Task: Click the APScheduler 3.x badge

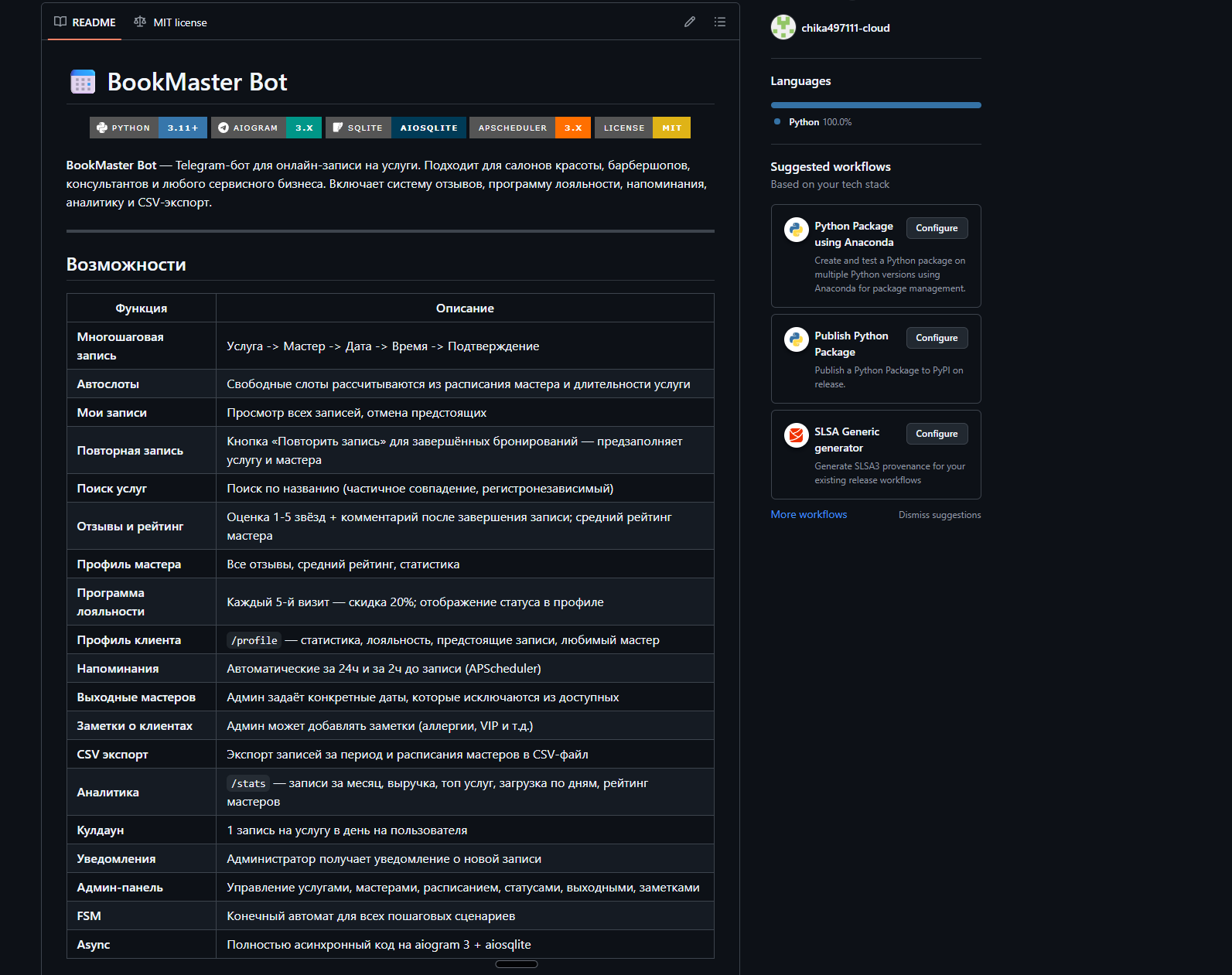Action: 531,128
